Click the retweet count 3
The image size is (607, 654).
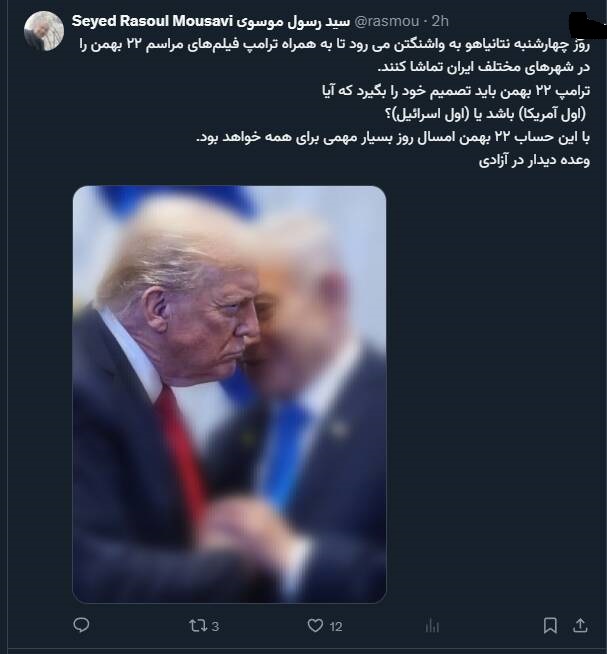215,626
